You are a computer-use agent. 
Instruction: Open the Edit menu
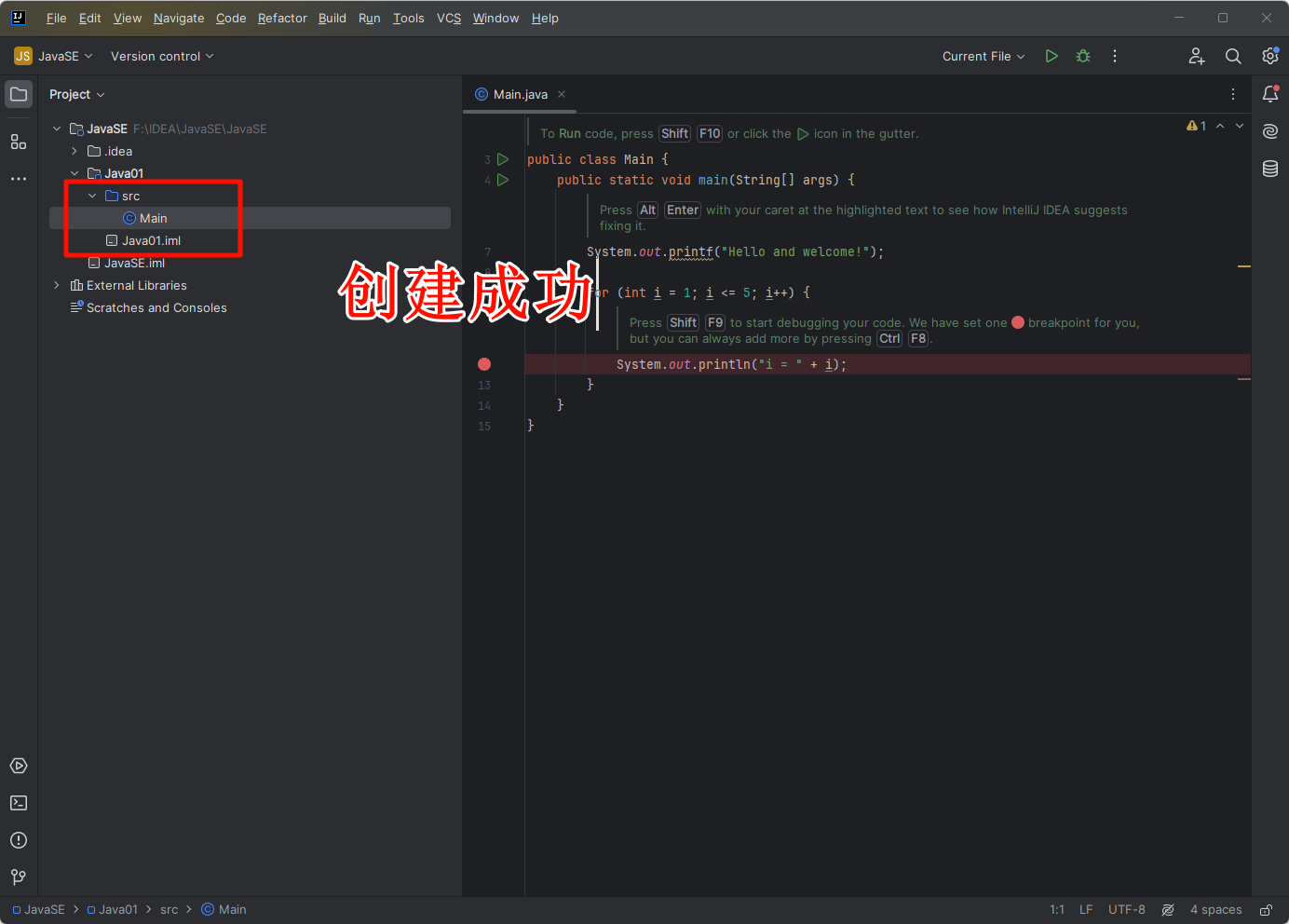click(90, 18)
